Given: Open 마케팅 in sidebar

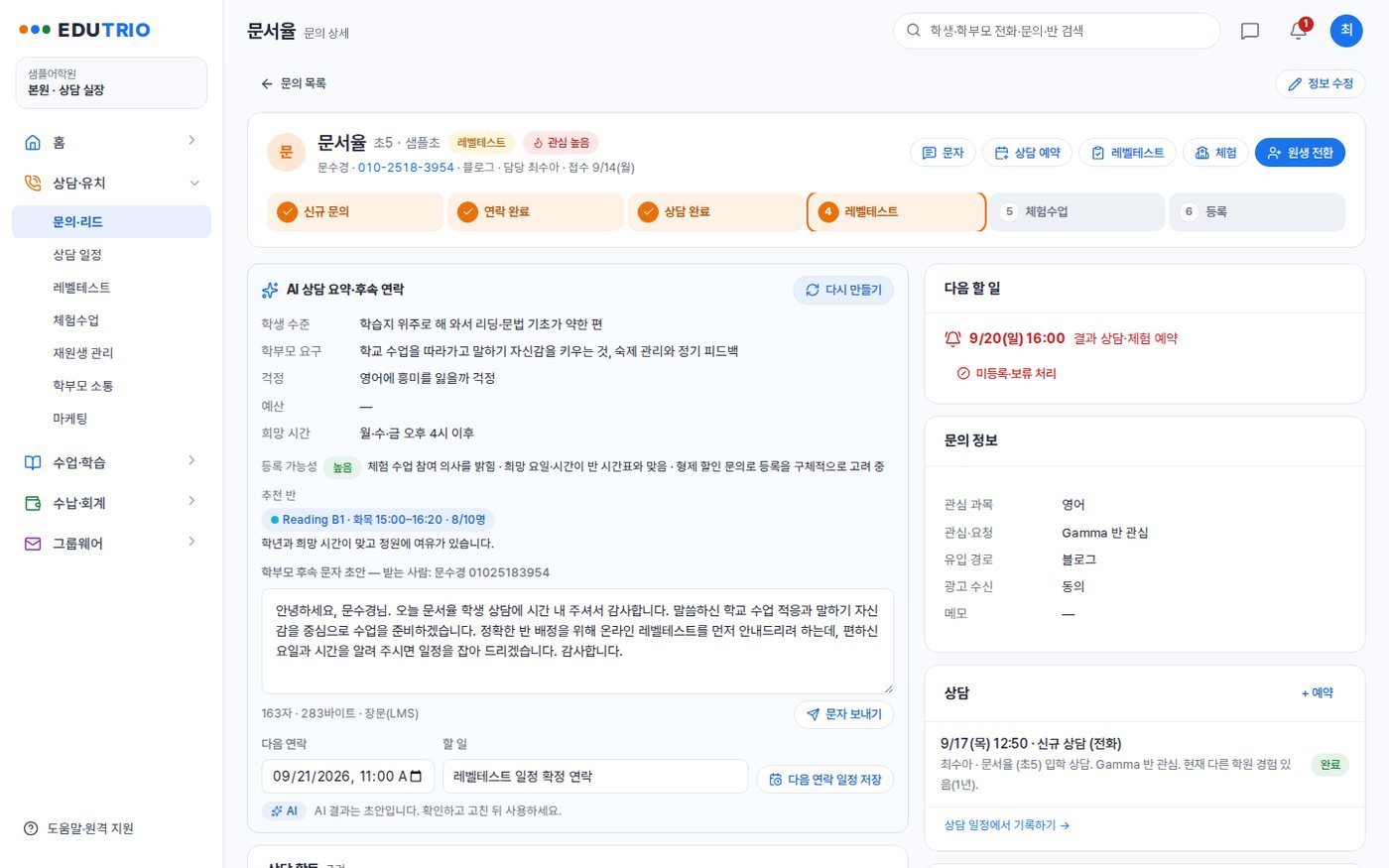Looking at the screenshot, I should click(111, 419).
